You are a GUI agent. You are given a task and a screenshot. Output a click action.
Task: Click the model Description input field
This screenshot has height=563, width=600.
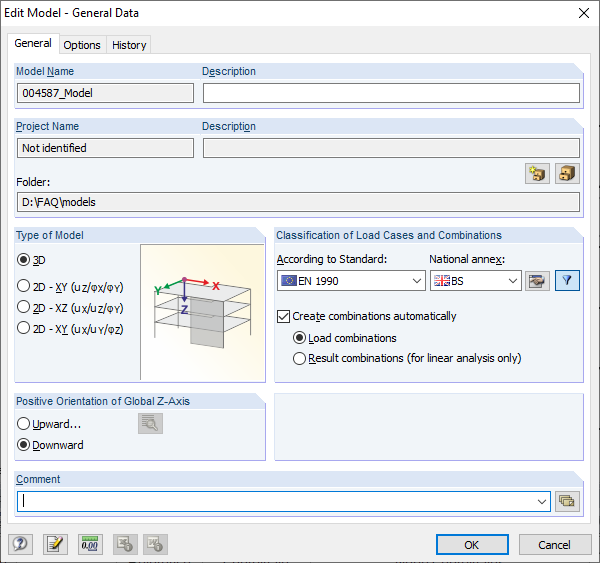(391, 93)
